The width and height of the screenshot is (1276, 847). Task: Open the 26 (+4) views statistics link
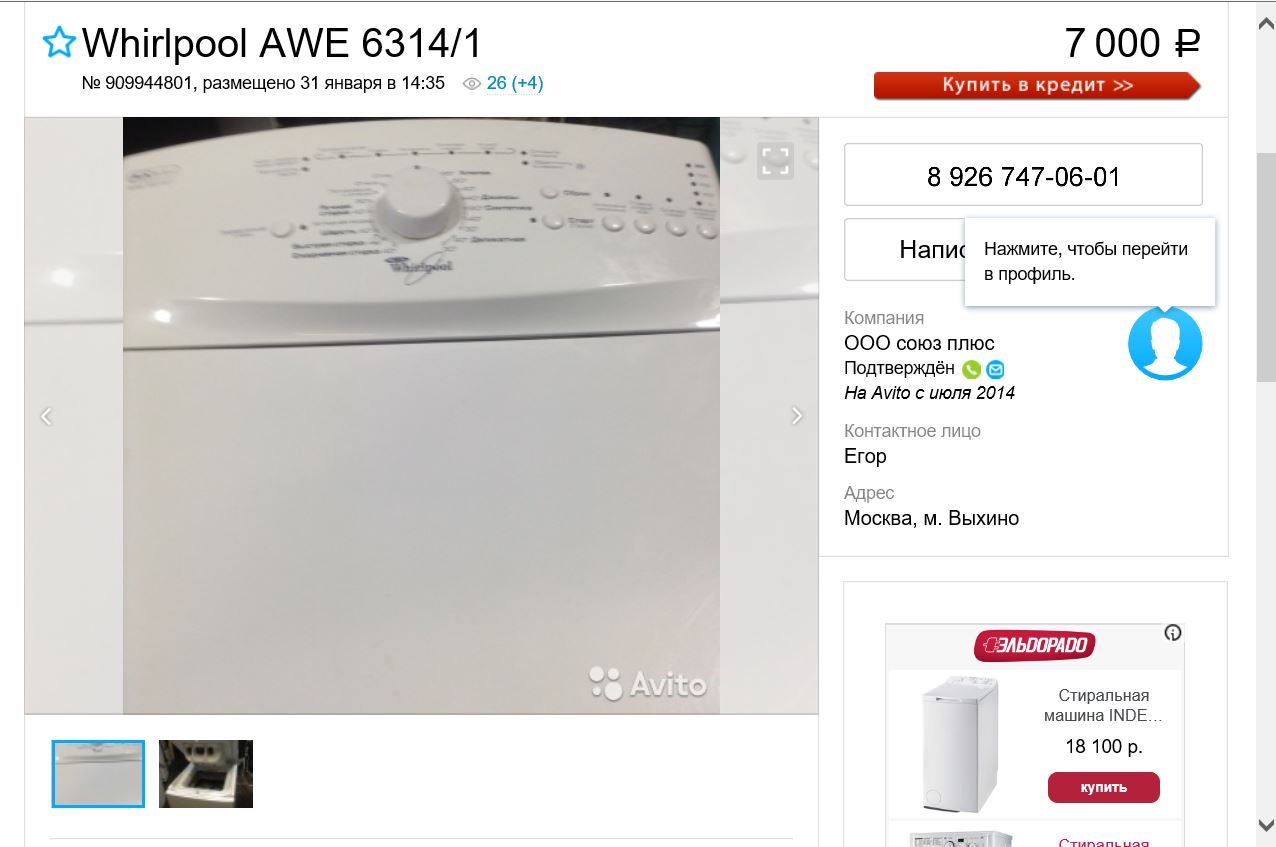point(515,83)
